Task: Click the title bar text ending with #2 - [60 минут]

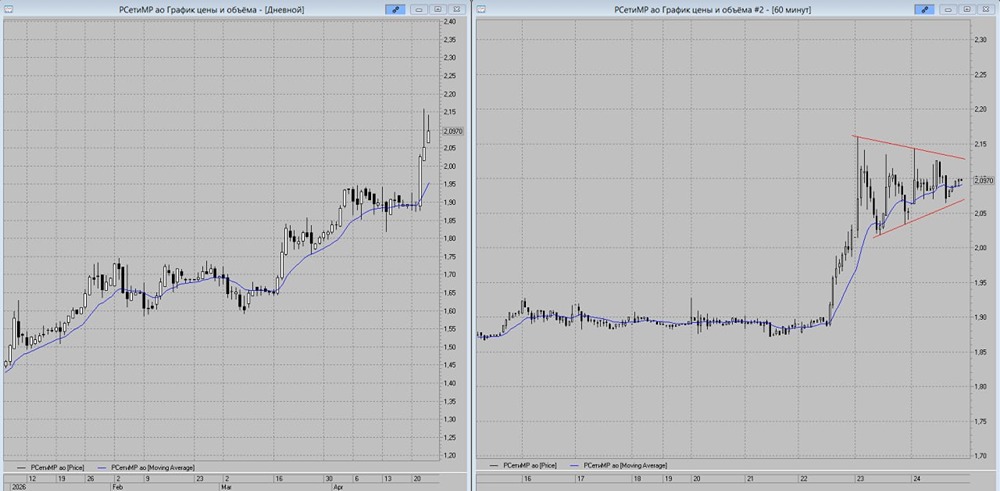Action: tap(712, 10)
